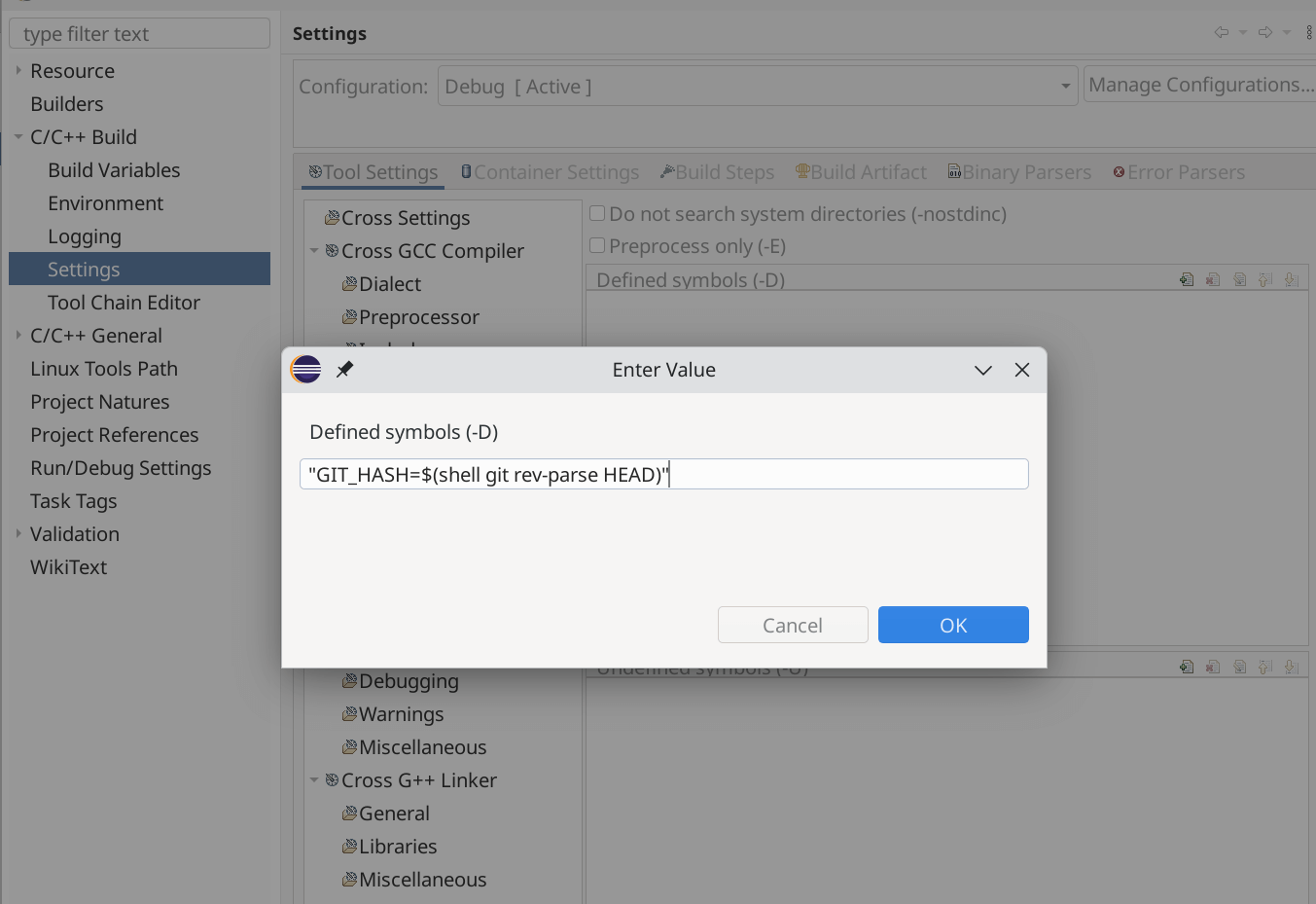Click the back navigation arrow

[x=1221, y=32]
